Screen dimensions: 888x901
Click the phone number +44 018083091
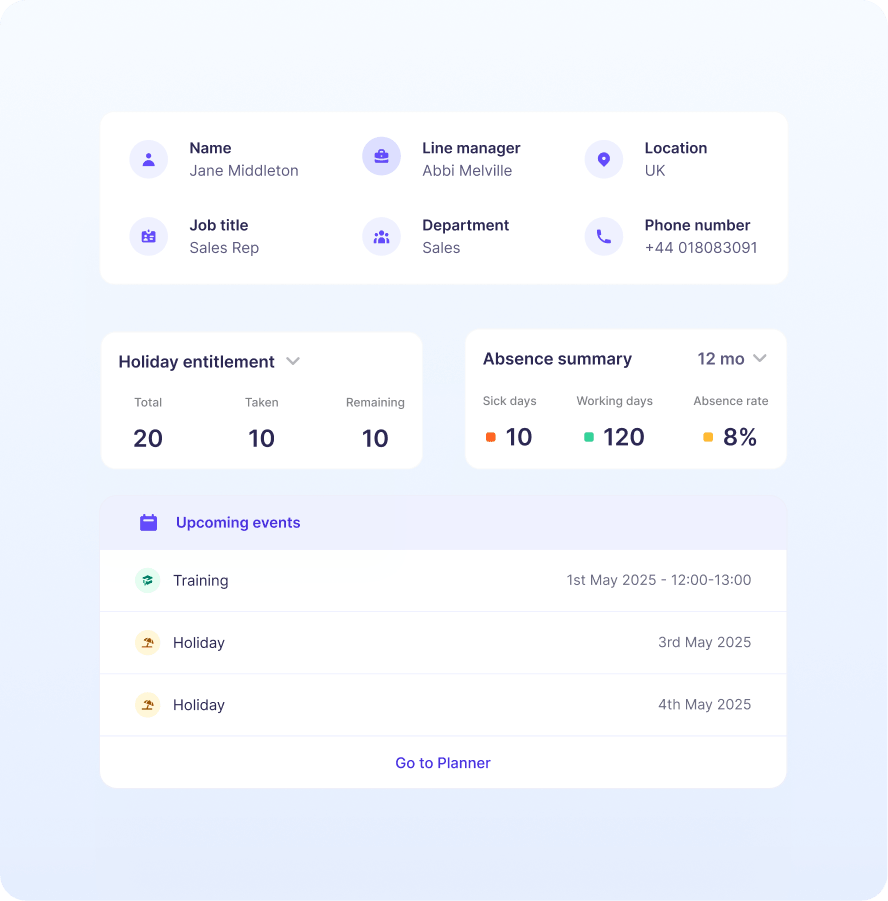click(700, 248)
